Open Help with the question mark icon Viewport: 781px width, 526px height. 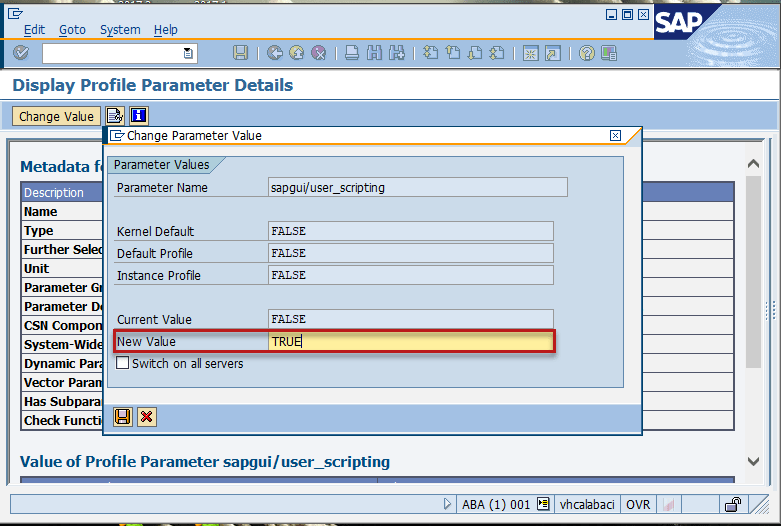587,53
